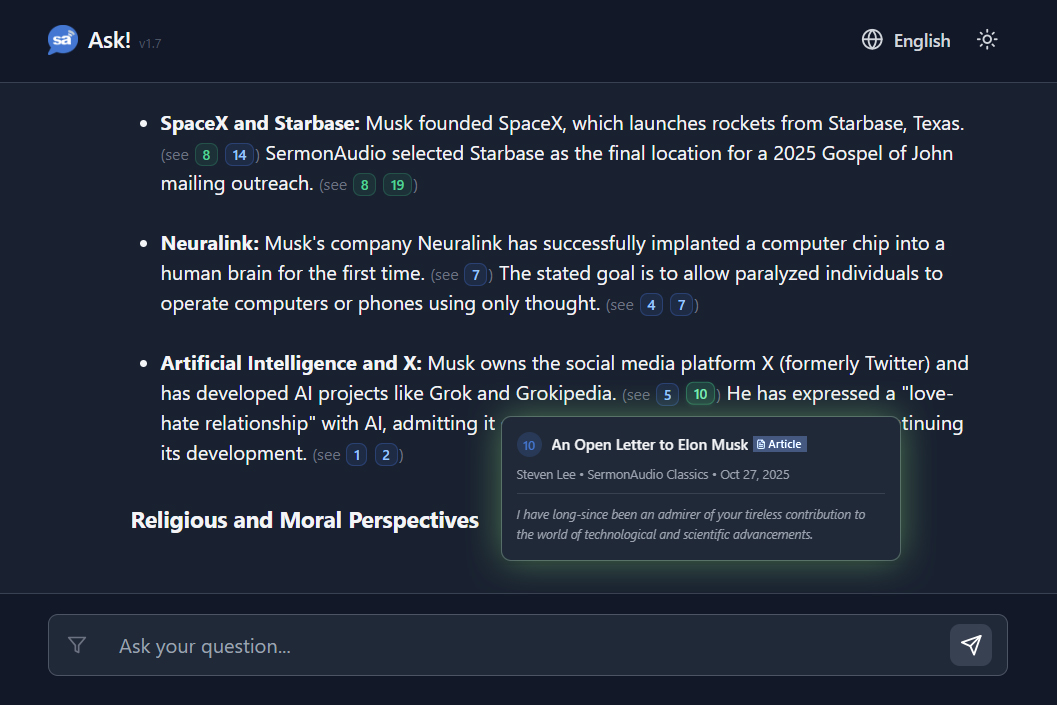Click the number 10 circle in popup
Viewport: 1057px width, 705px height.
[529, 445]
